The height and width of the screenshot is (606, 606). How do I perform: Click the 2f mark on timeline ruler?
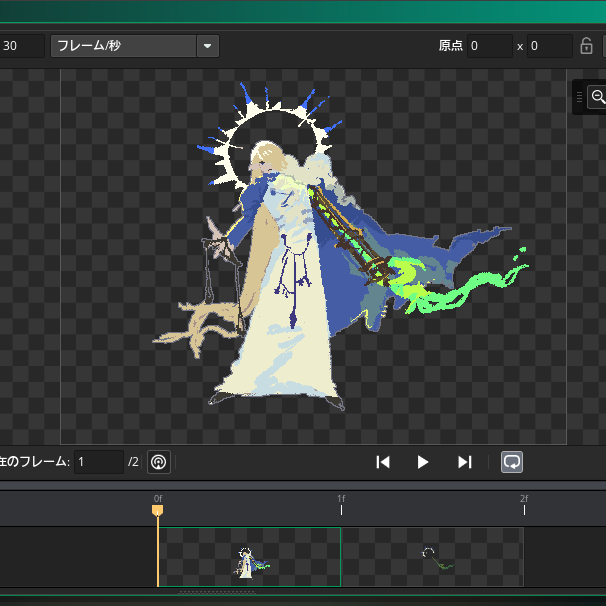[524, 507]
